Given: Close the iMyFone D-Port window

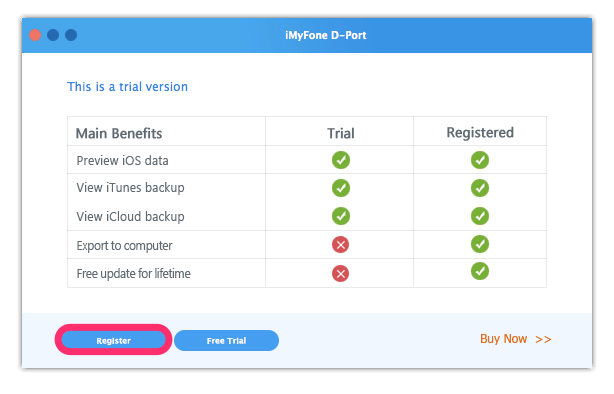Looking at the screenshot, I should (35, 35).
